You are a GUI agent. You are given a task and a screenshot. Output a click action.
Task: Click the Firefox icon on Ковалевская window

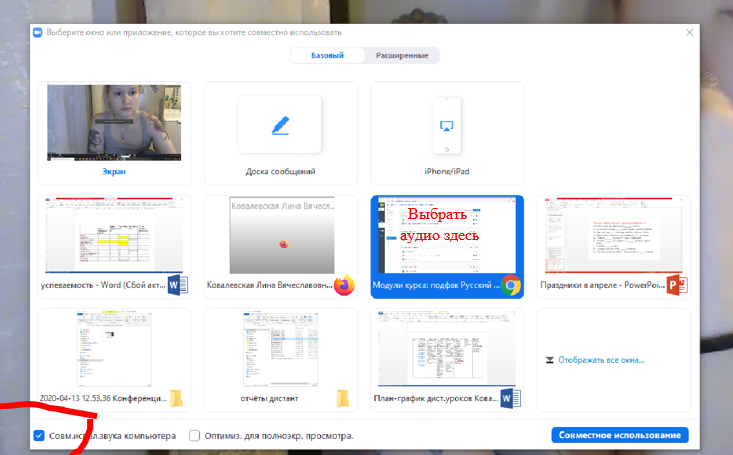[344, 285]
